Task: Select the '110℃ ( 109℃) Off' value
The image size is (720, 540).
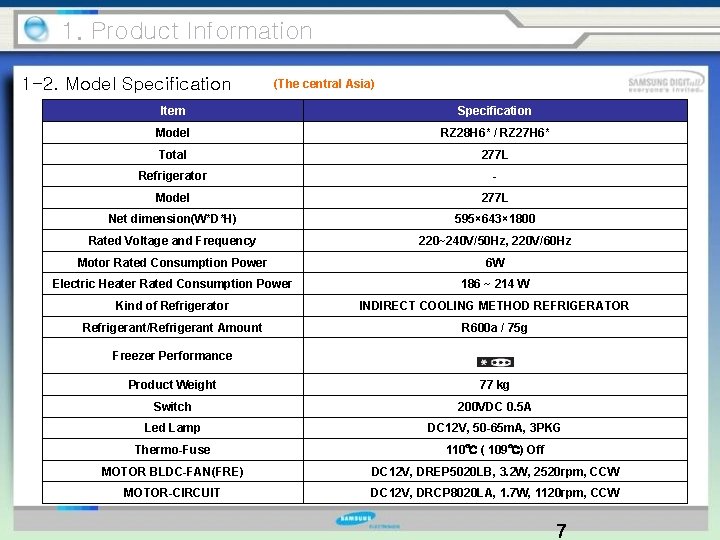Action: click(495, 450)
